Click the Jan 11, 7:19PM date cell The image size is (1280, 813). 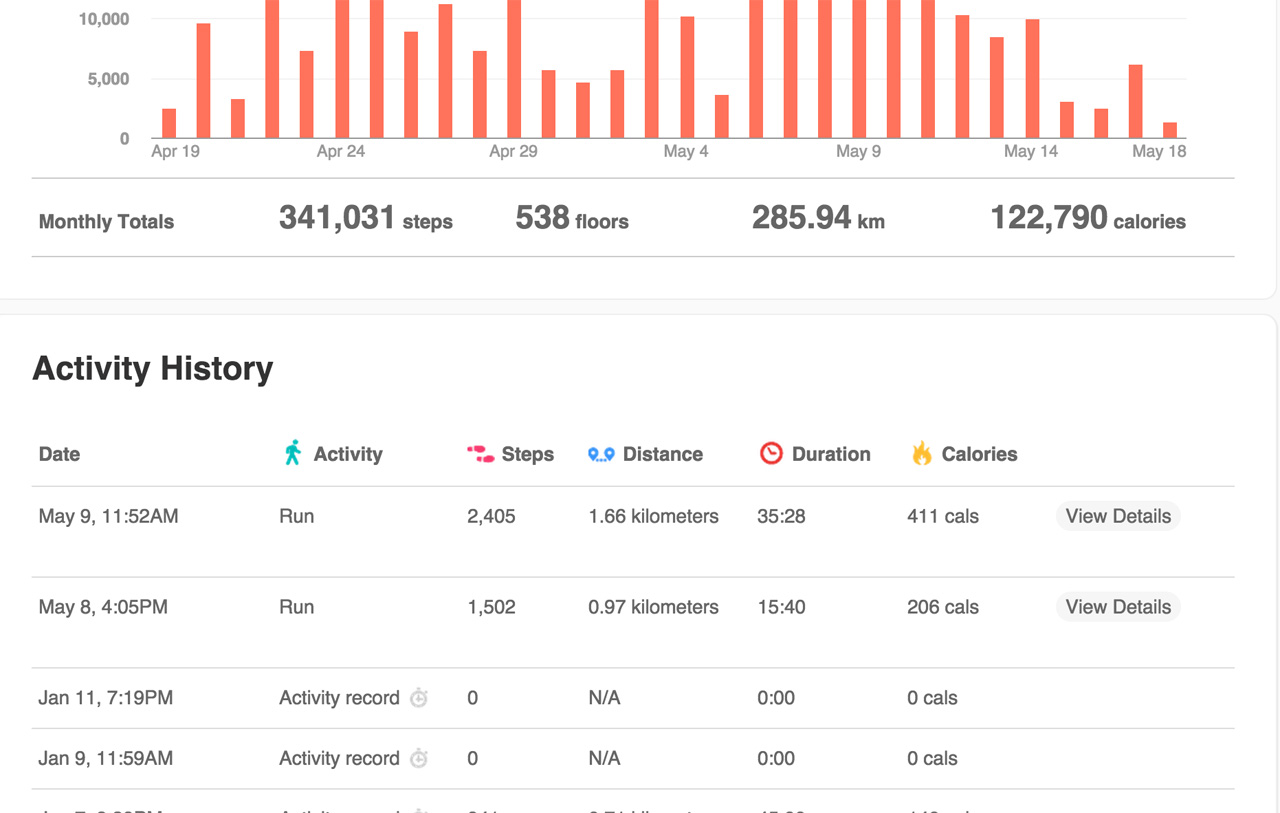106,698
